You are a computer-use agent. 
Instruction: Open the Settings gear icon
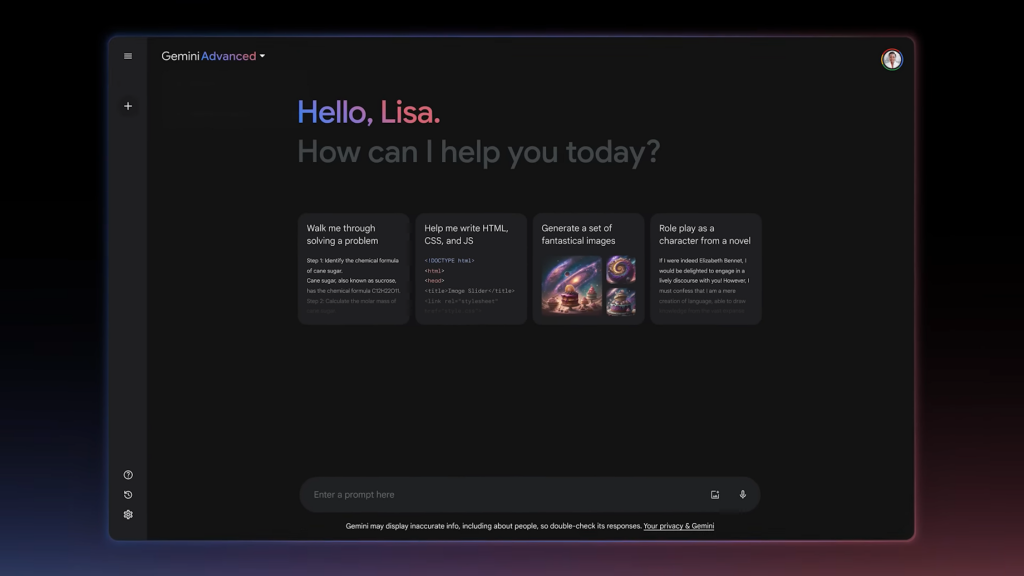click(128, 515)
